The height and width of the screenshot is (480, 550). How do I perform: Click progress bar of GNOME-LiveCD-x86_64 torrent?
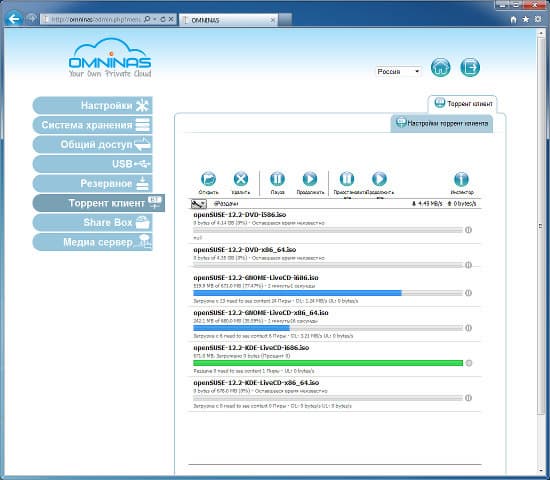tap(328, 328)
